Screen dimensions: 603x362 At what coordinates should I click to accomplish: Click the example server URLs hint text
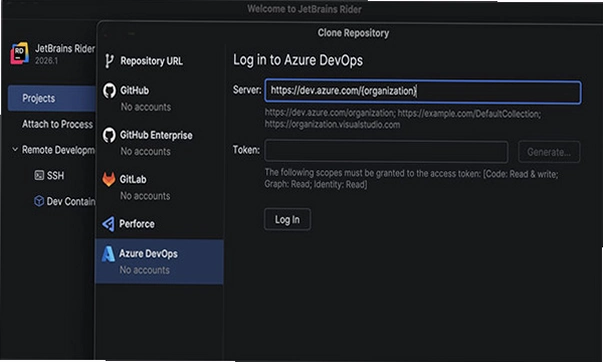pyautogui.click(x=403, y=119)
